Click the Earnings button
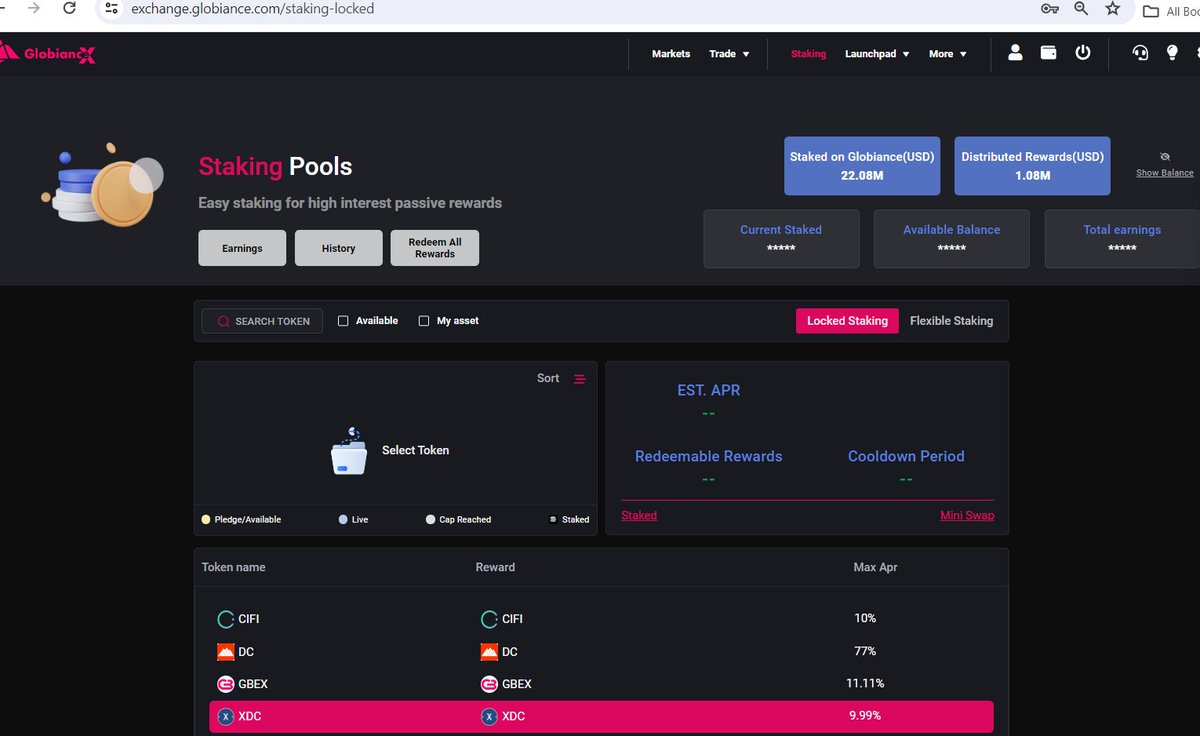This screenshot has height=736, width=1200. click(242, 248)
